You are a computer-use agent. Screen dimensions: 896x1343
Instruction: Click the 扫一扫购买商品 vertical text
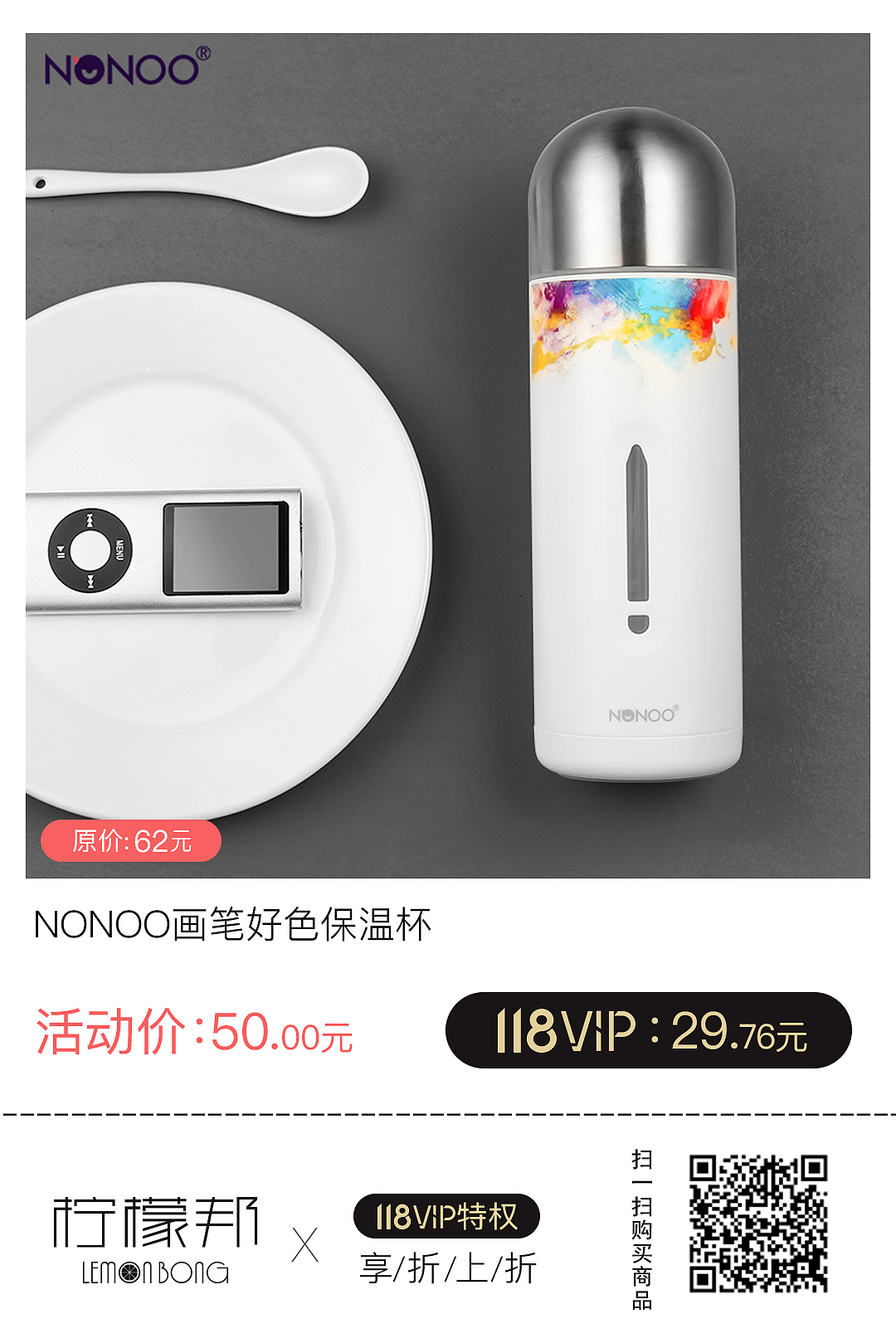[x=642, y=1229]
